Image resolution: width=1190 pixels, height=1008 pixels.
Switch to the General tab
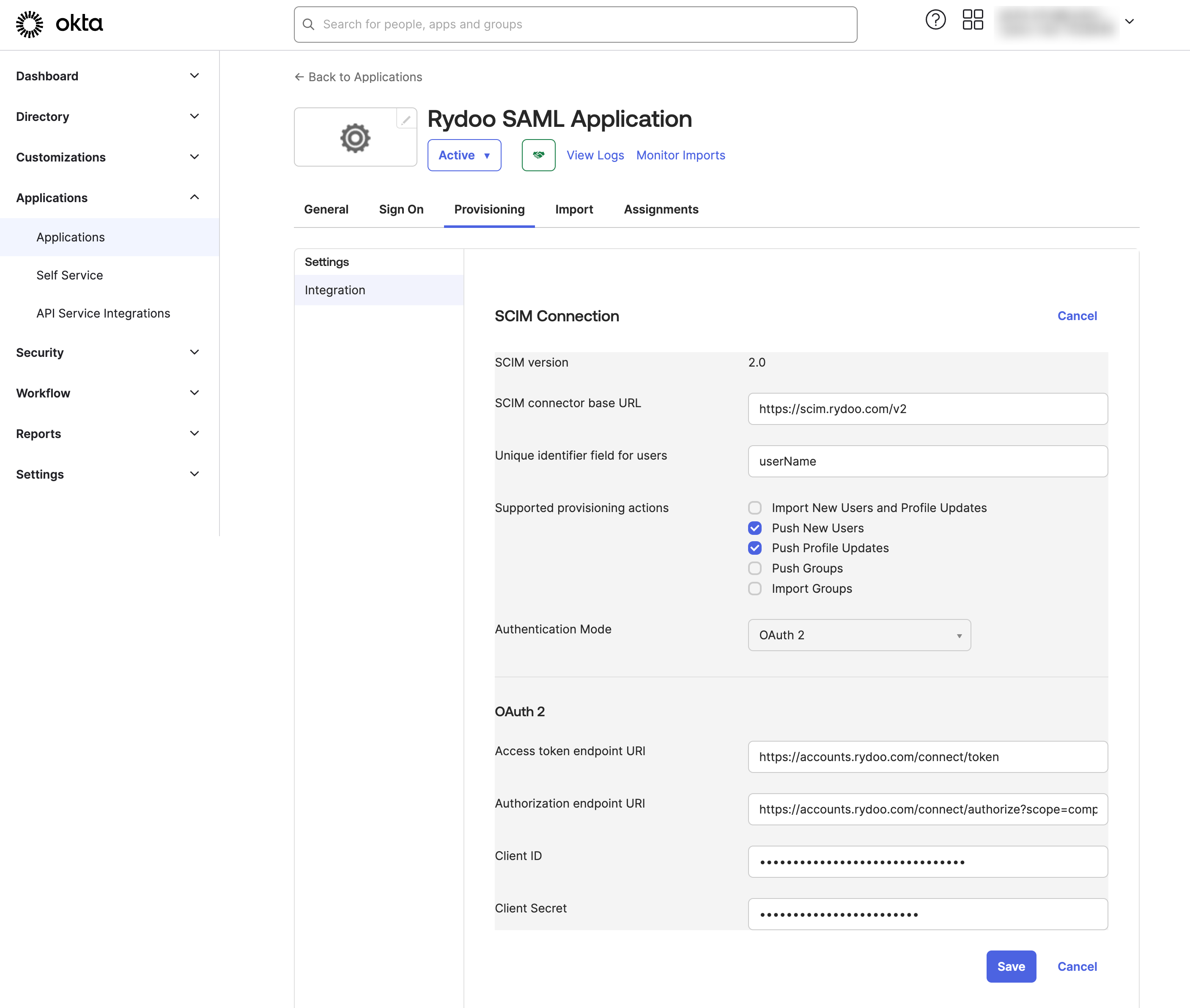326,209
